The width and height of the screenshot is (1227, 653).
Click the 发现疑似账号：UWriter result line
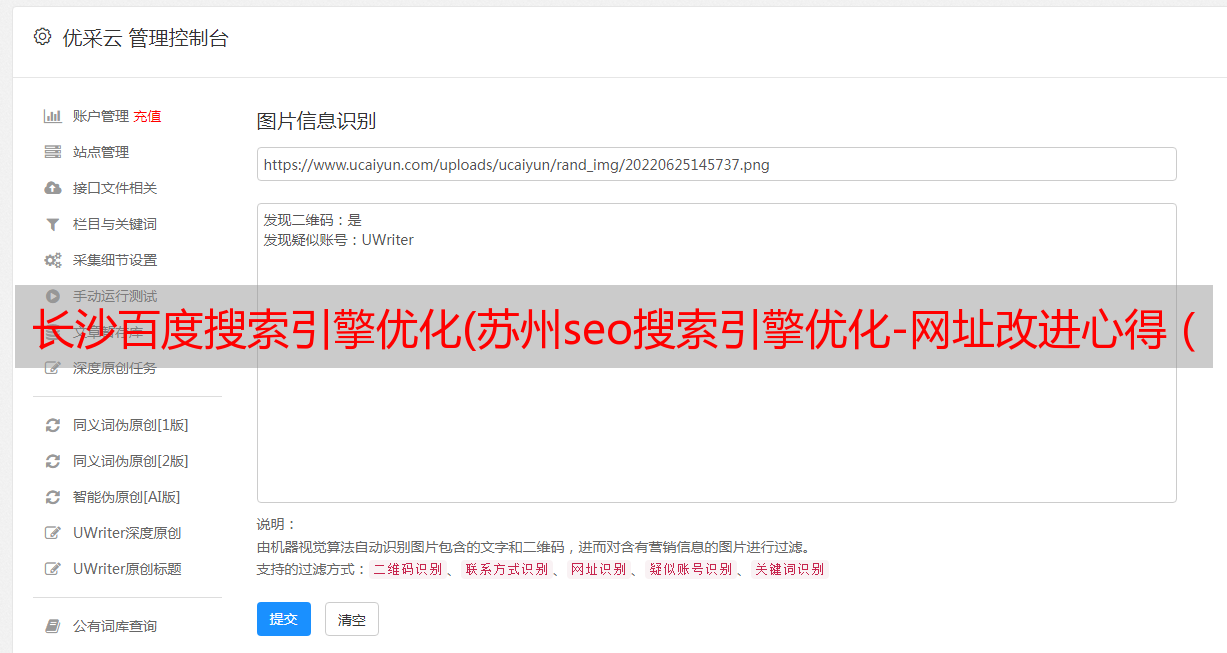(338, 240)
